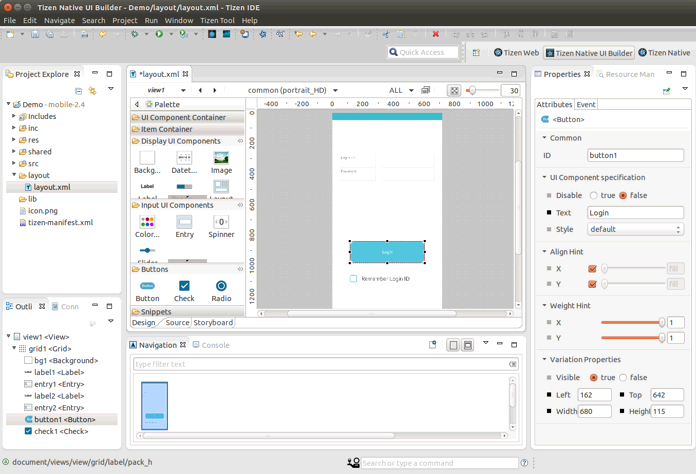
Task: Collapse the Demo project tree node
Action: click(9, 105)
